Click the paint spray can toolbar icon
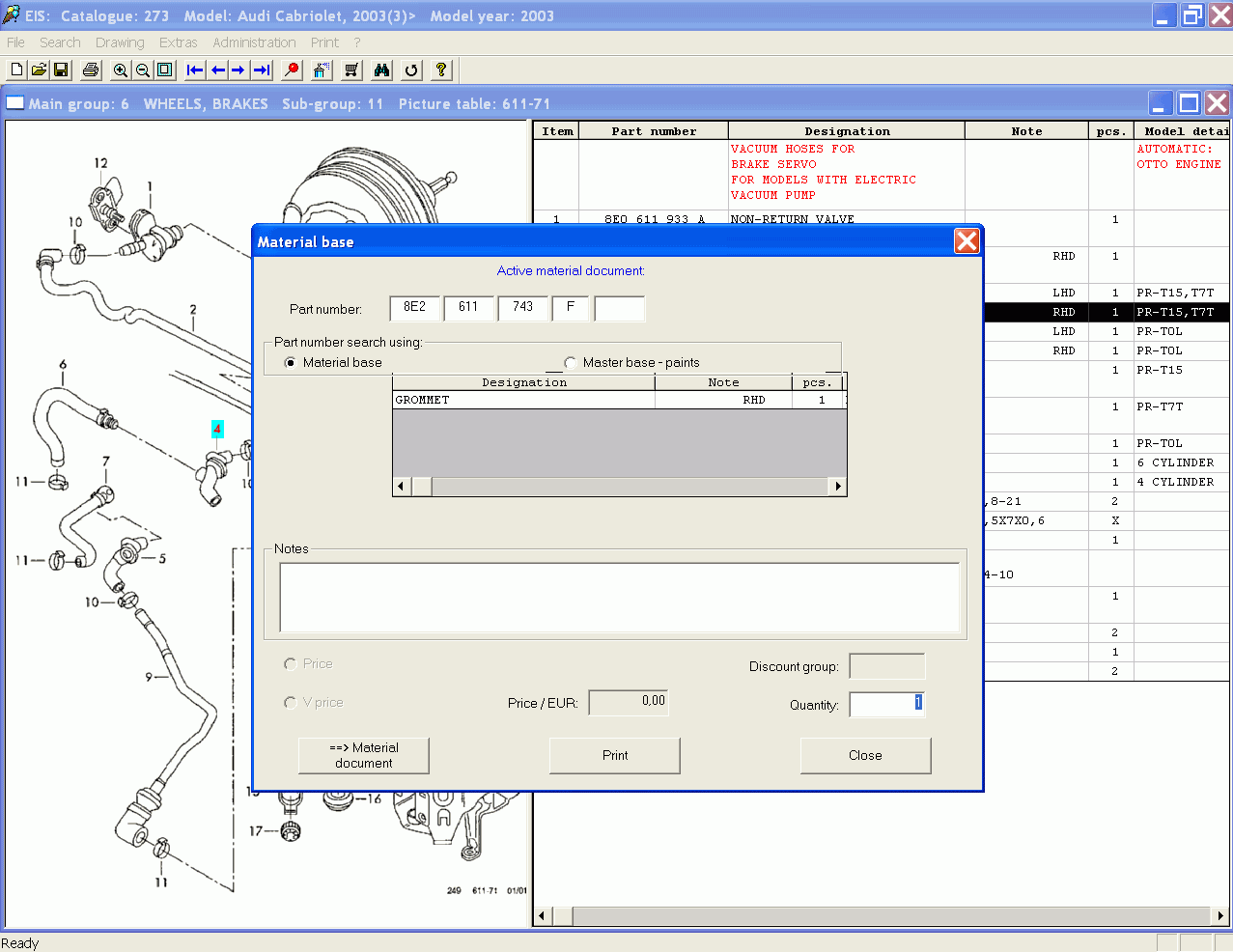Viewport: 1233px width, 952px height. (322, 70)
